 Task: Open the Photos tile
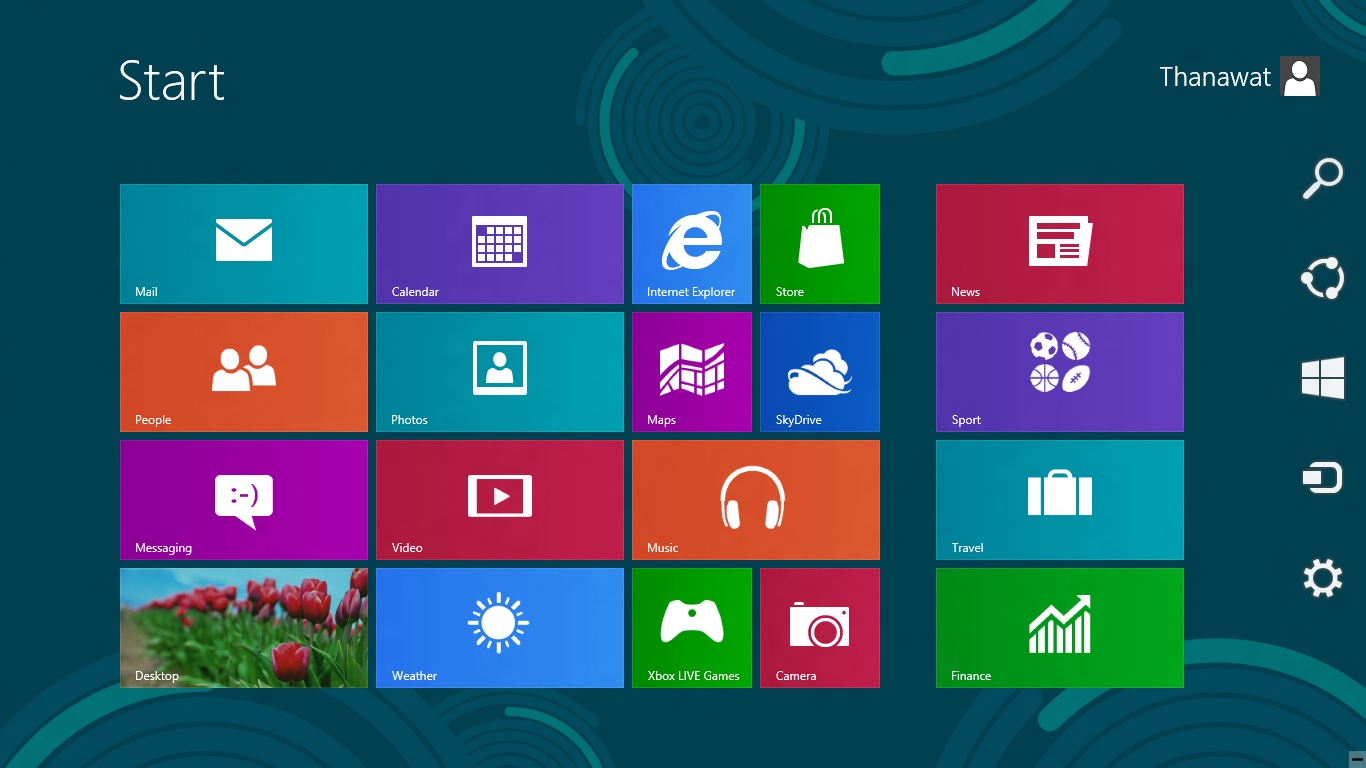500,372
